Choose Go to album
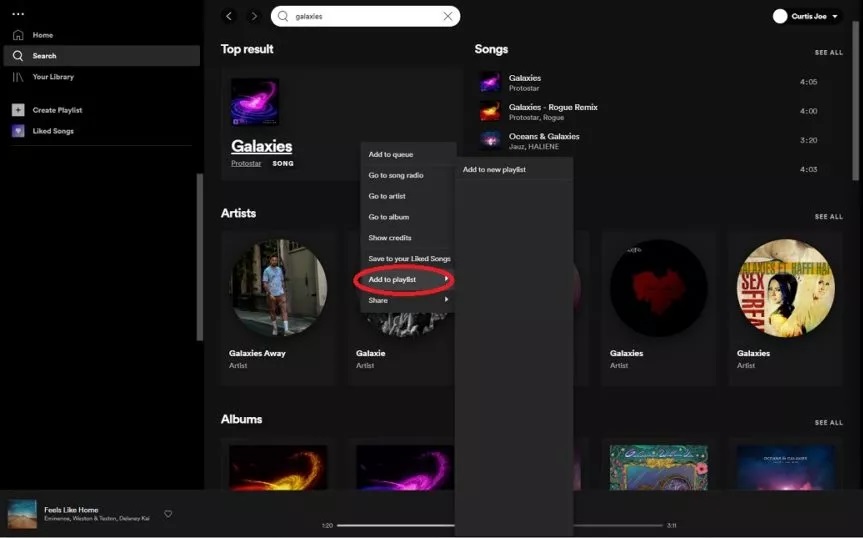The width and height of the screenshot is (863, 538). [x=408, y=217]
